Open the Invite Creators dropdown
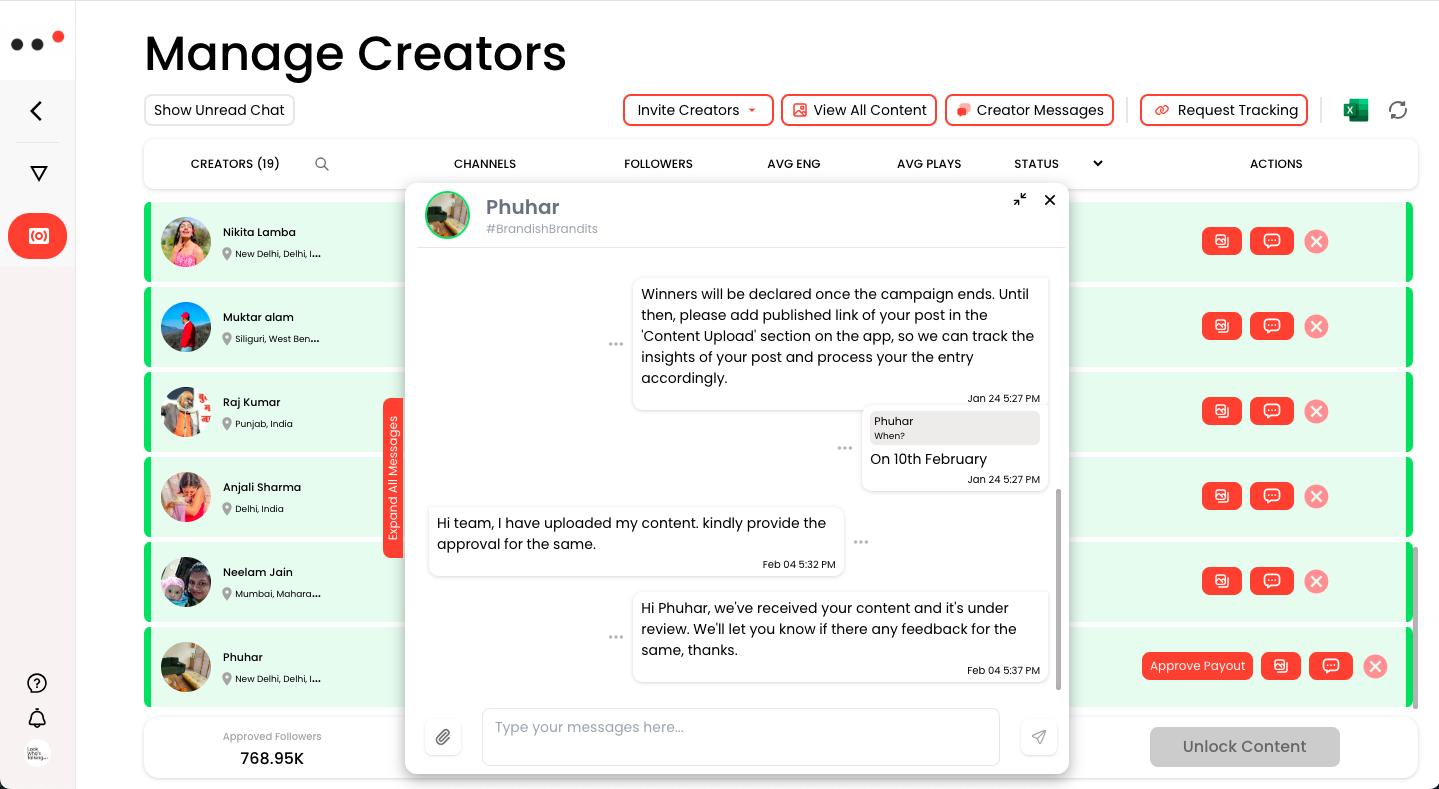Image resolution: width=1439 pixels, height=789 pixels. coord(698,110)
